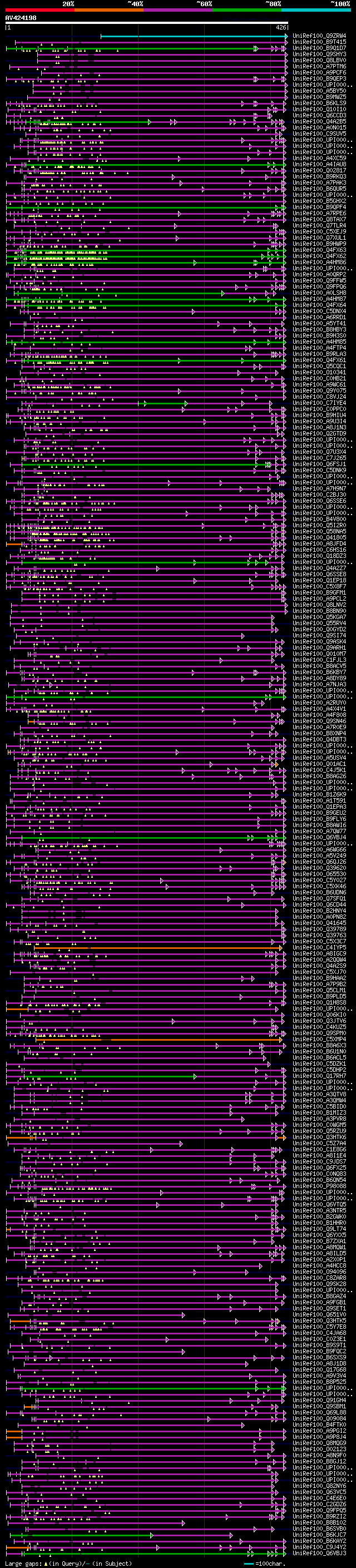
Task: Select hit label UniRef100_Q9SN46
Action: (319, 721)
